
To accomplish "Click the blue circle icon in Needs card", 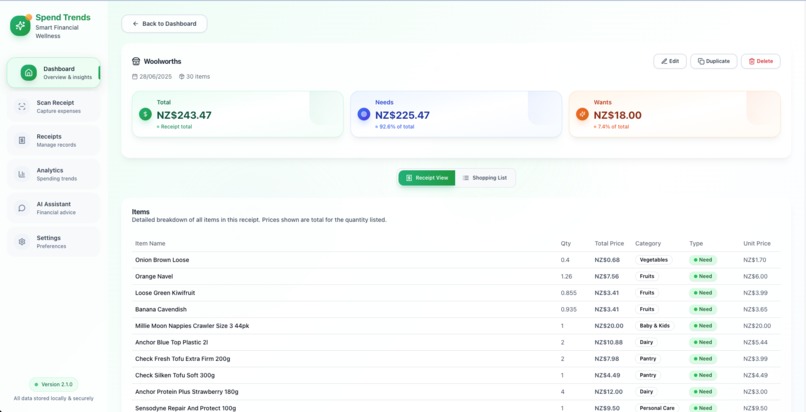I will pyautogui.click(x=364, y=114).
